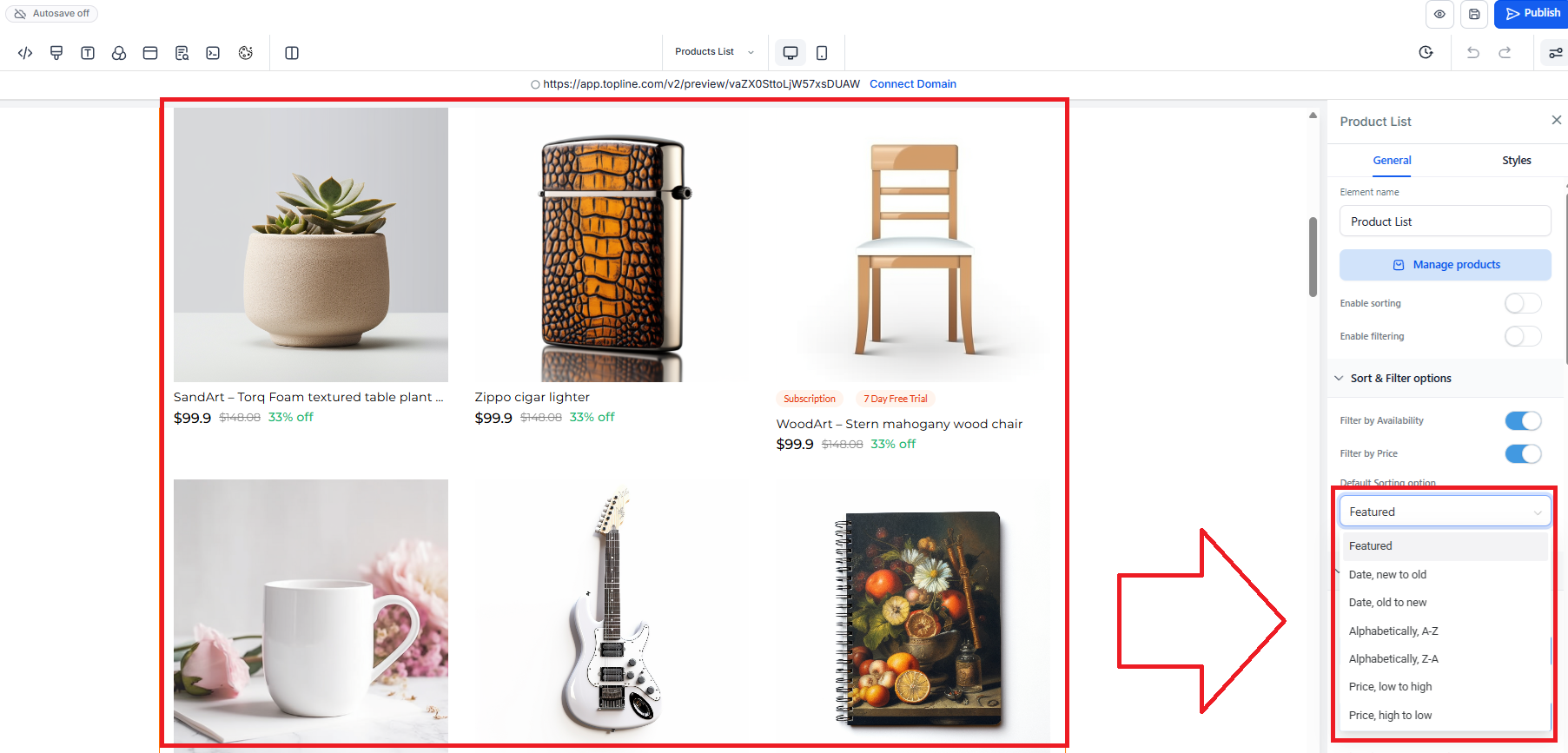1568x753 pixels.
Task: Switch to mobile device preview
Action: [x=822, y=53]
